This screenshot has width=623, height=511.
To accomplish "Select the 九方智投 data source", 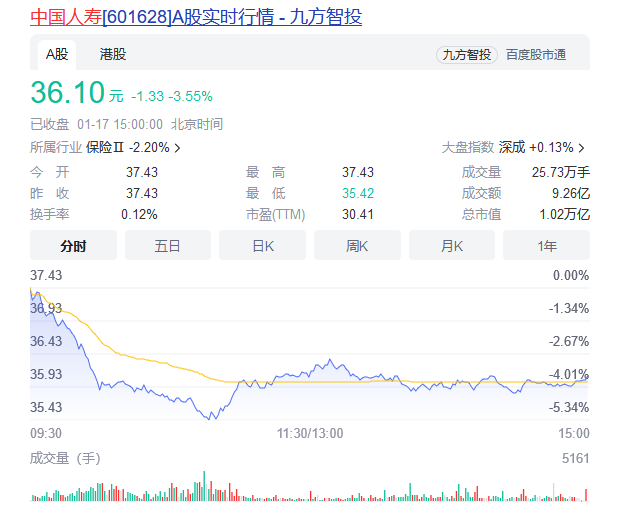I will tap(467, 55).
